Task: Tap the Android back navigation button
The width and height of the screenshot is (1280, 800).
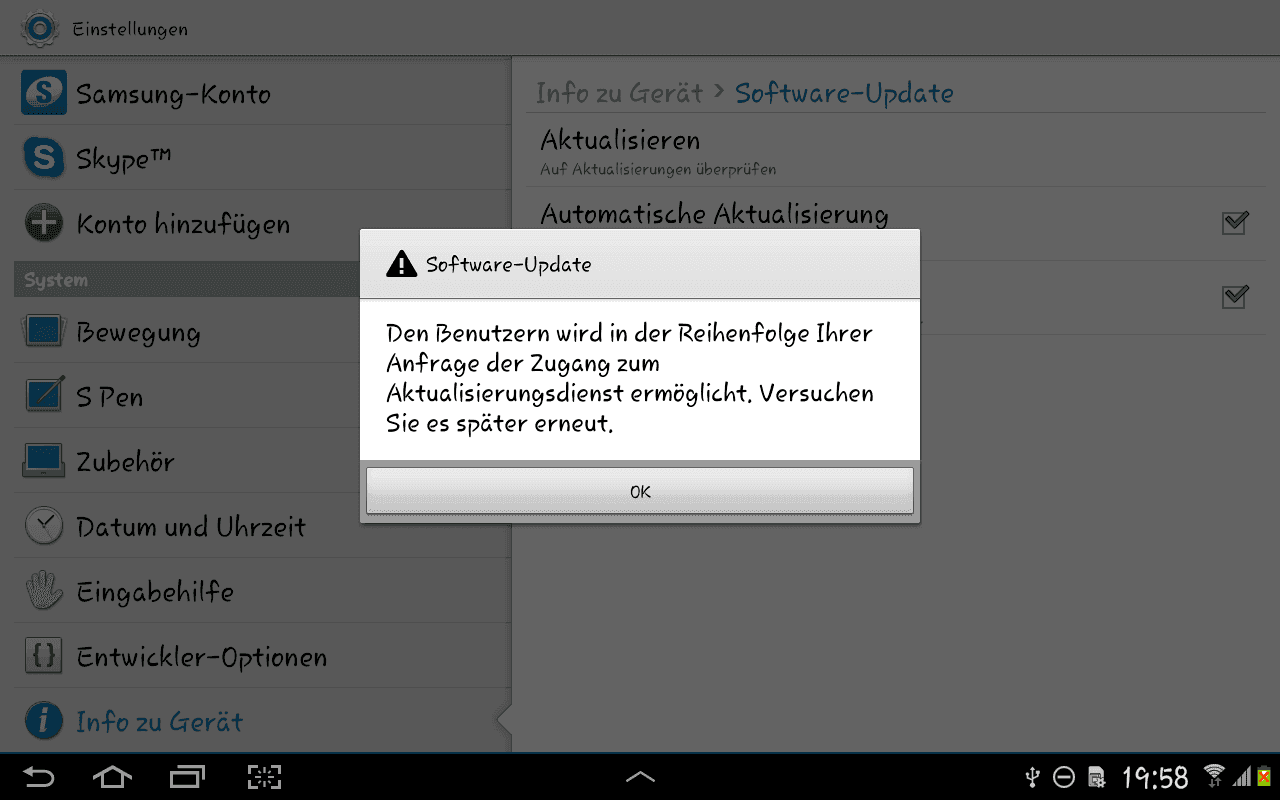Action: tap(39, 777)
